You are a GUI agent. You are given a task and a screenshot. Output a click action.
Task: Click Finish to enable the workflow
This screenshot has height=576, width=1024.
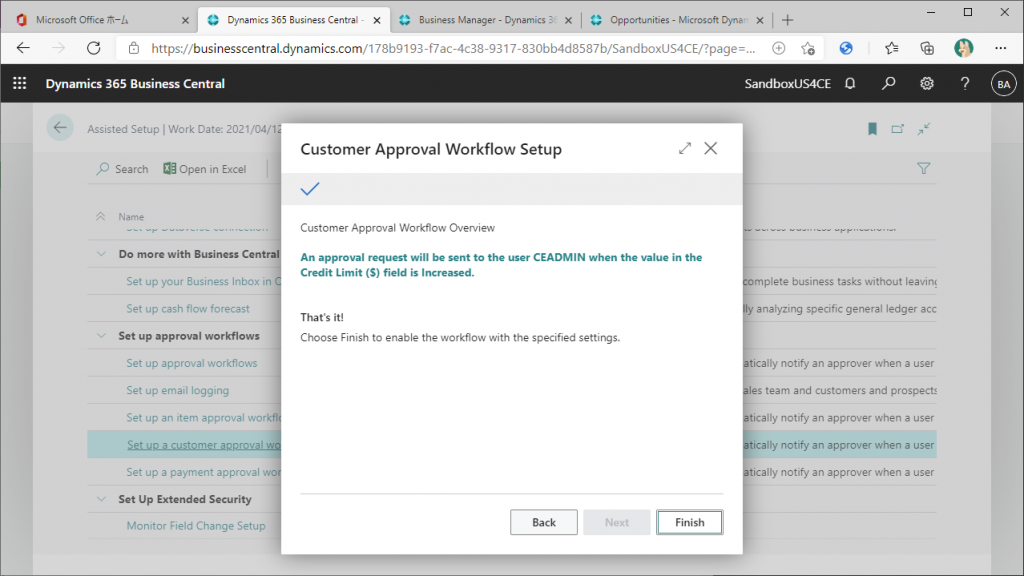[x=690, y=522]
